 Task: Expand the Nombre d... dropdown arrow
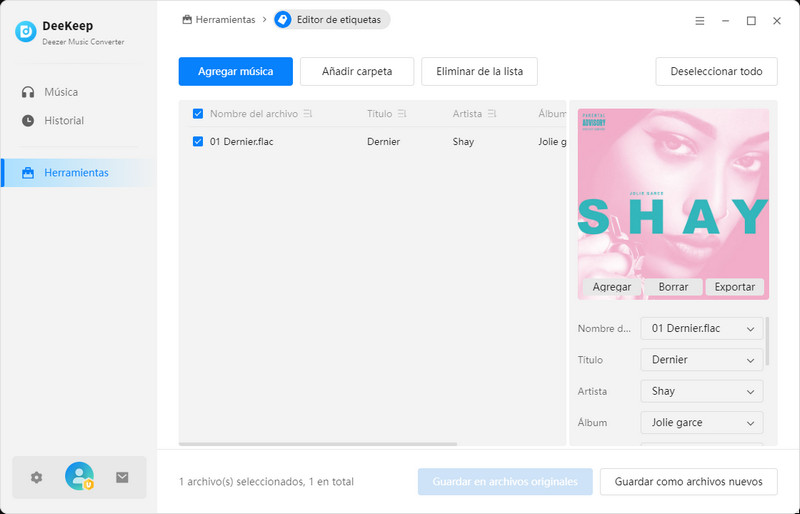click(x=751, y=329)
